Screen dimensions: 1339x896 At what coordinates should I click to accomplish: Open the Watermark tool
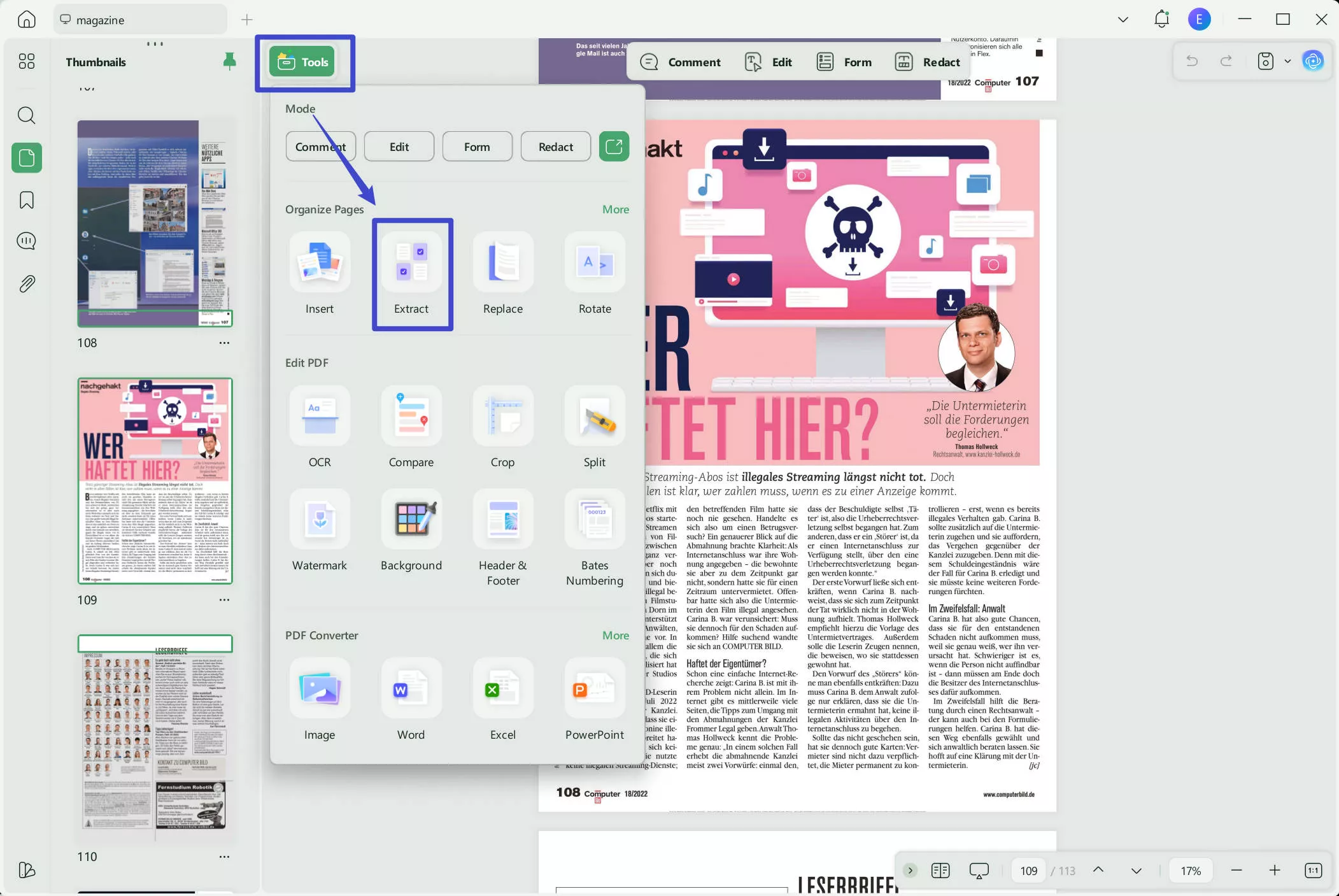click(x=320, y=531)
